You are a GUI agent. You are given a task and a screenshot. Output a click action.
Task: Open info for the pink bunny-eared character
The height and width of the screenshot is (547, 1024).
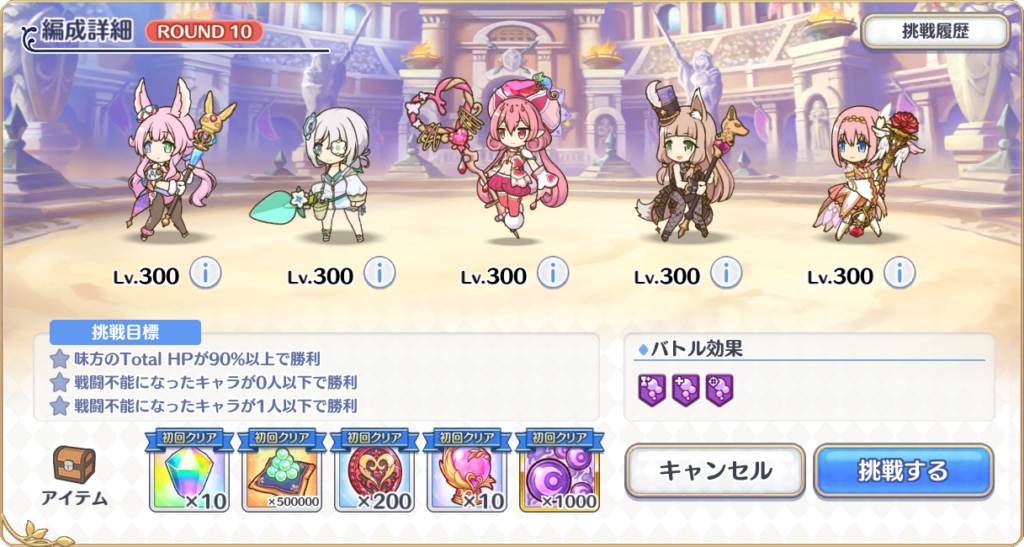click(206, 273)
